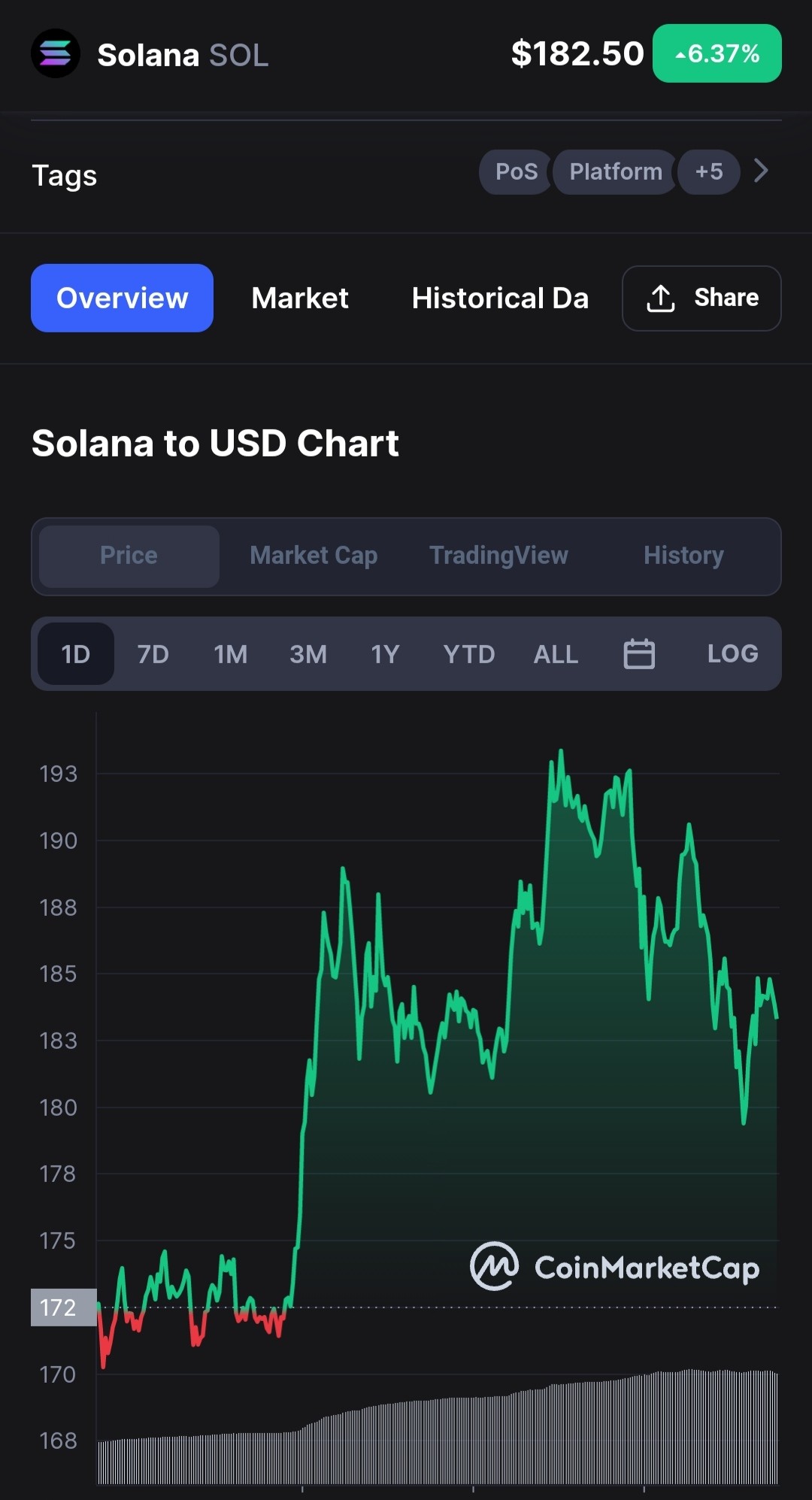The height and width of the screenshot is (1500, 812).
Task: Open the Platform tag
Action: [x=616, y=171]
